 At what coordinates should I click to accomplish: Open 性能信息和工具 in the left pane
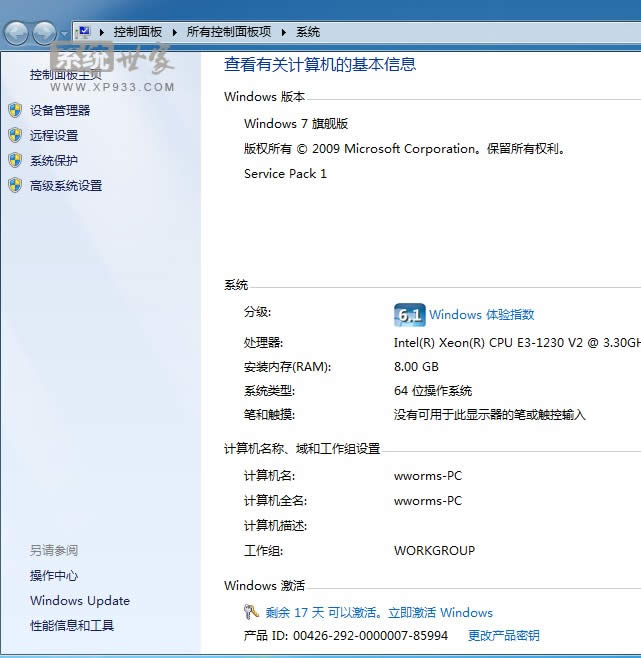[x=72, y=626]
